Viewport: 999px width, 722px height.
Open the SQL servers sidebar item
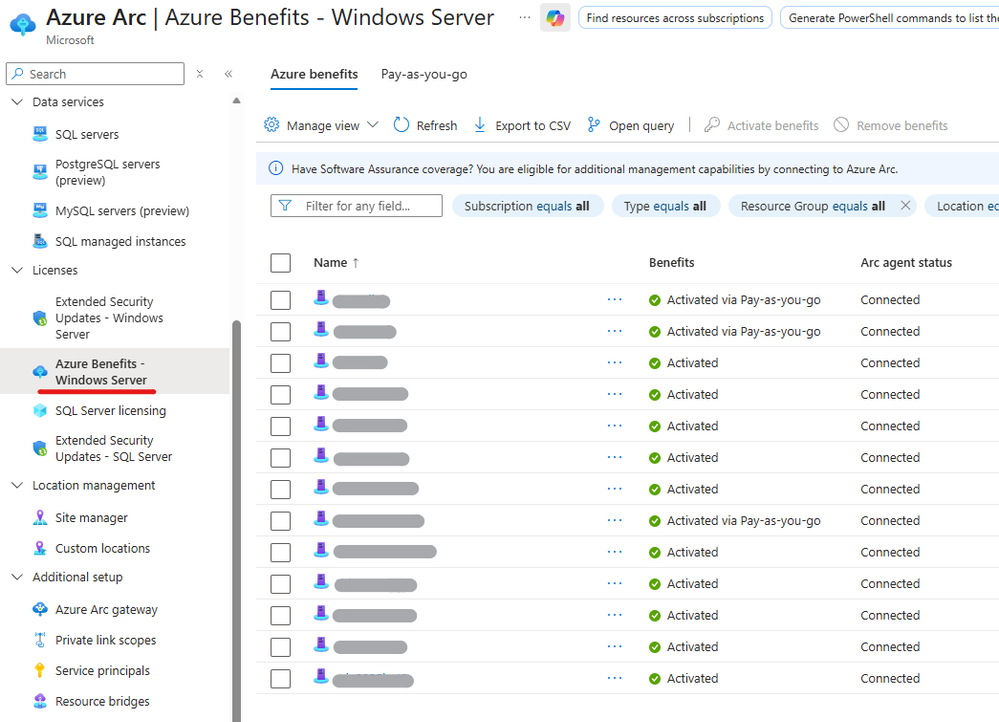(87, 134)
